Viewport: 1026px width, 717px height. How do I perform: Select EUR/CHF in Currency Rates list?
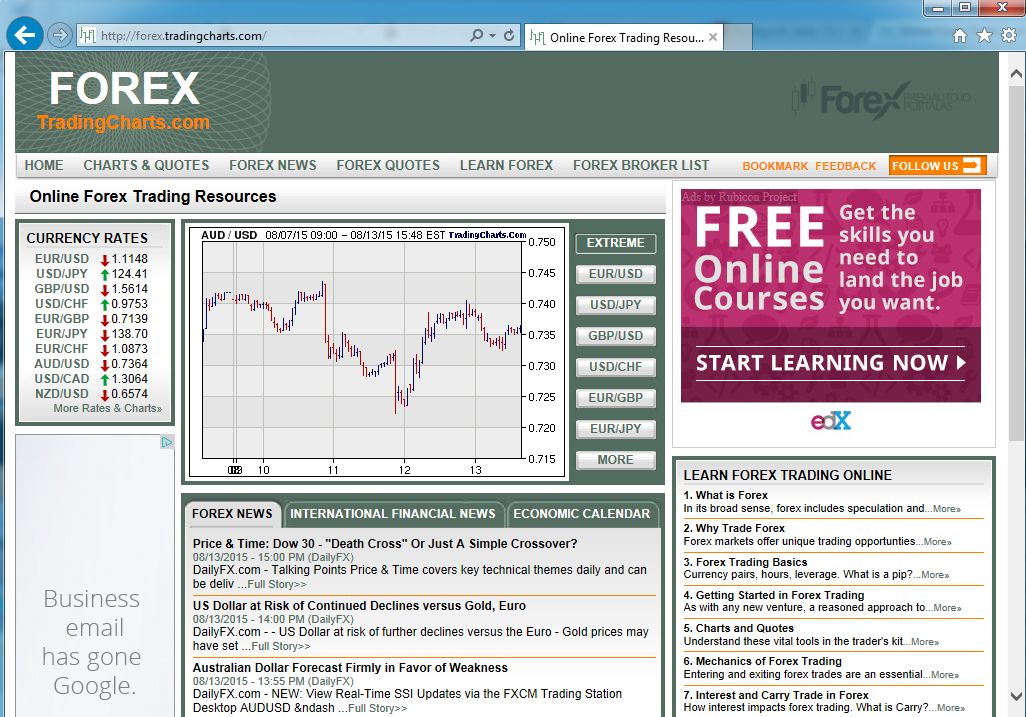pyautogui.click(x=62, y=349)
